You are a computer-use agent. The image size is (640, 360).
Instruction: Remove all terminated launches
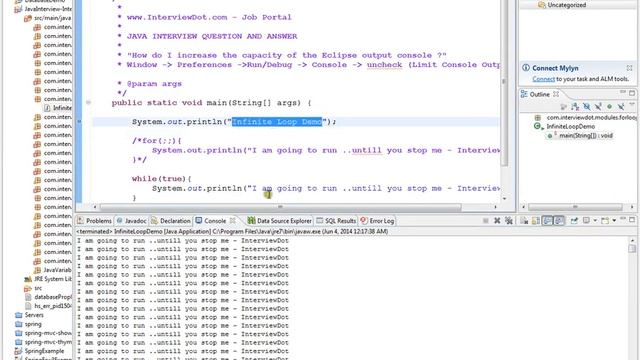pyautogui.click(x=509, y=221)
